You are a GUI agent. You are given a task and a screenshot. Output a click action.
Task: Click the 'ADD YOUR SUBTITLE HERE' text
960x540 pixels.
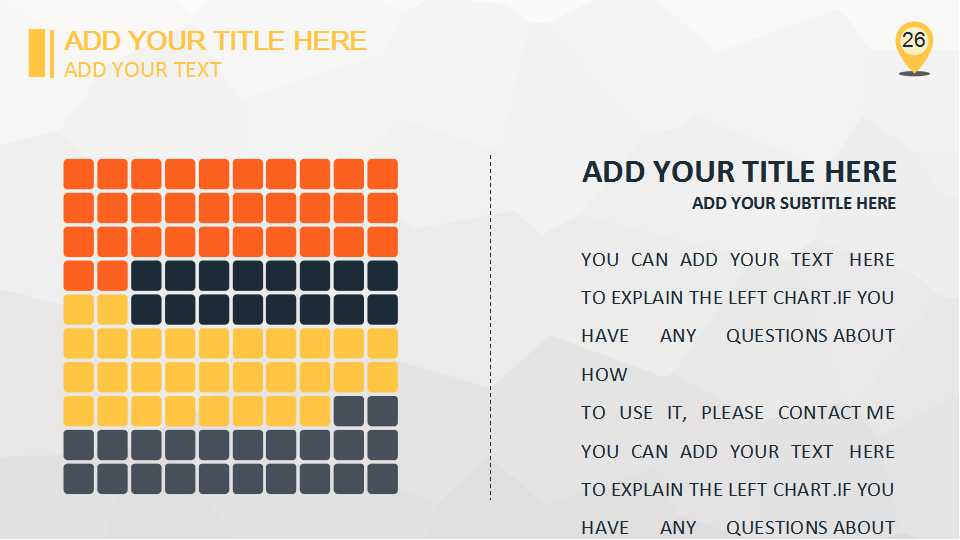(x=793, y=203)
